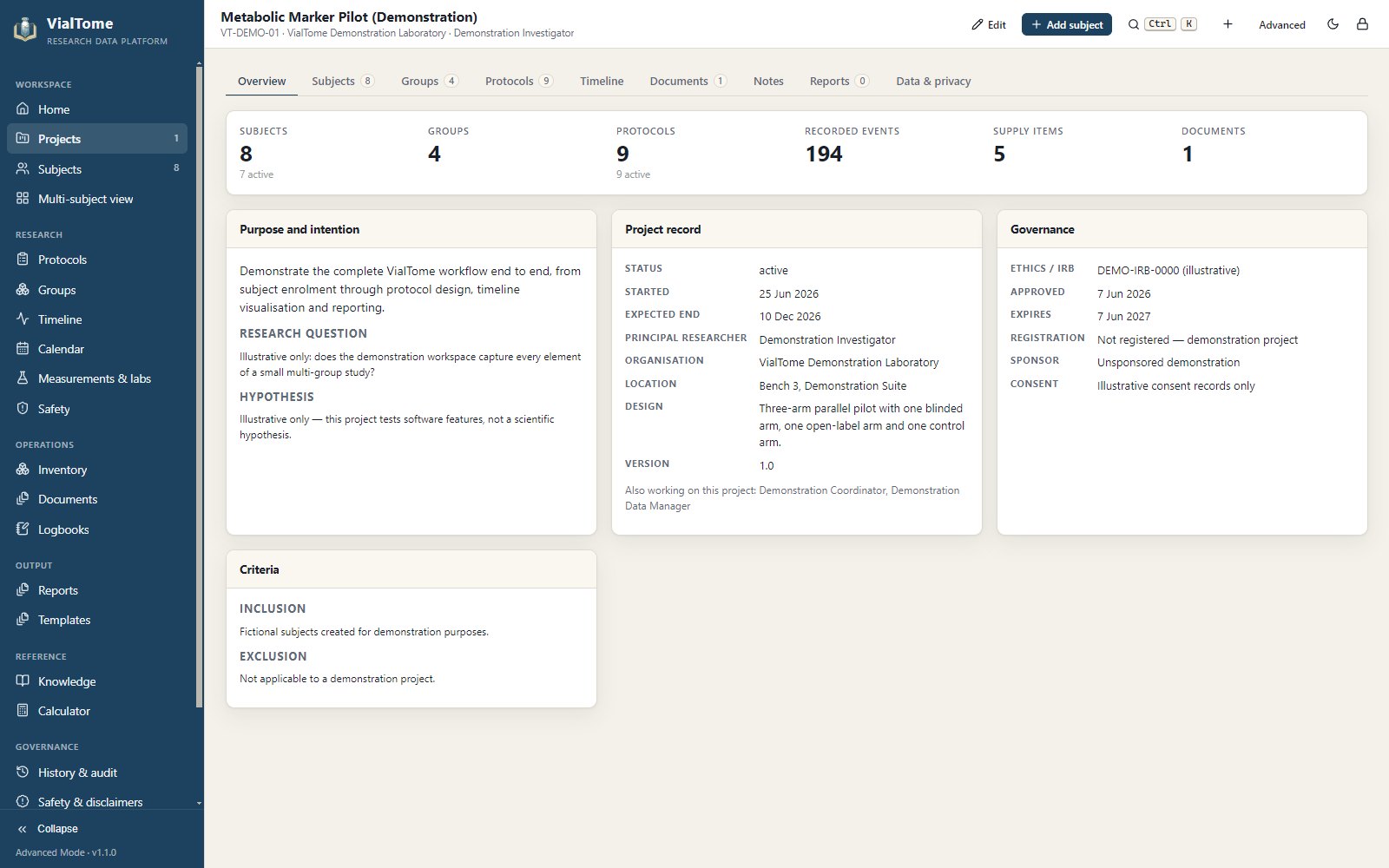The height and width of the screenshot is (868, 1389).
Task: Click the expected end date 10 Dec 2026
Action: pos(790,316)
